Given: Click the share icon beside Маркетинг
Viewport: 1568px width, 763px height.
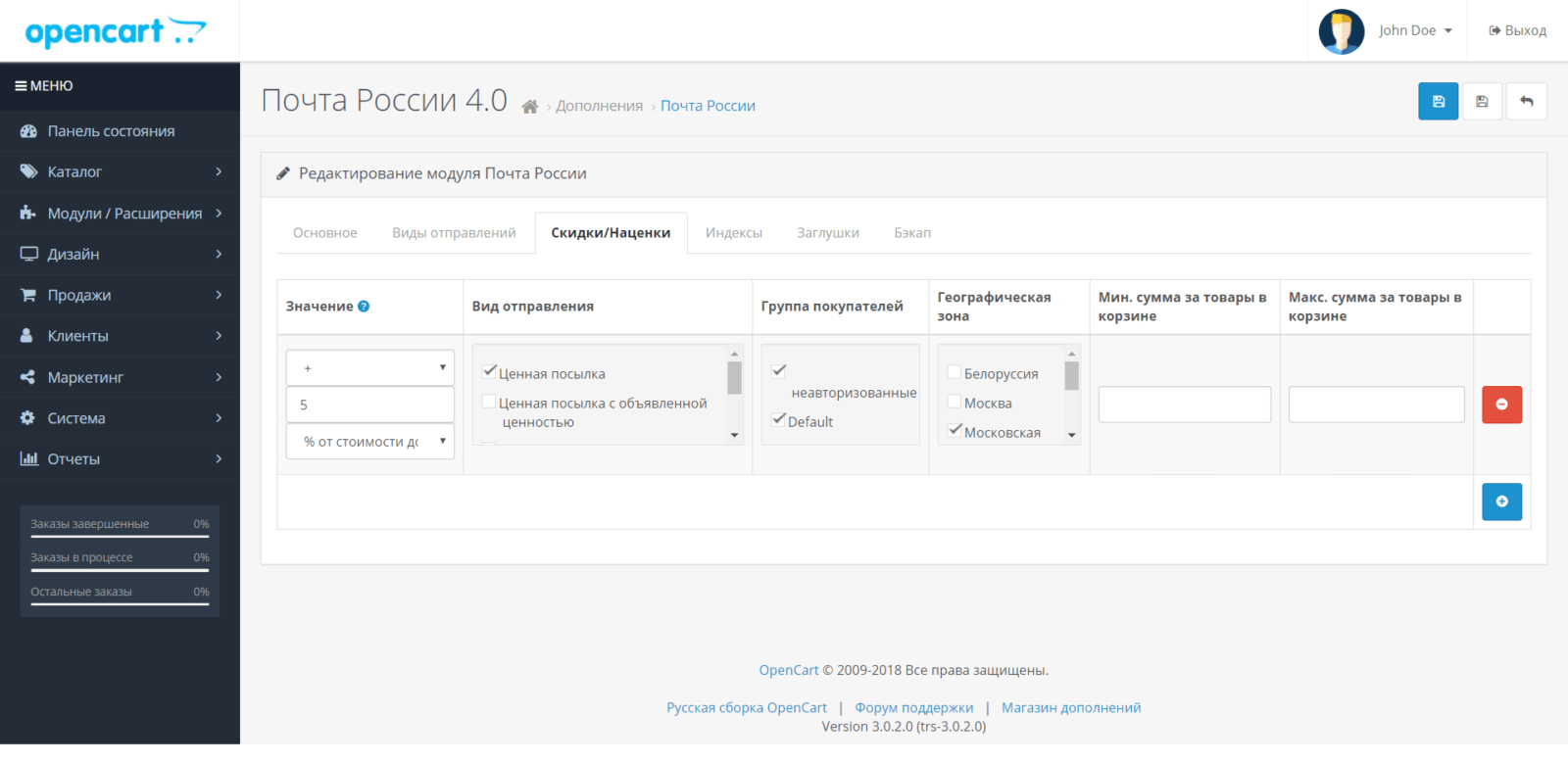Looking at the screenshot, I should [x=27, y=377].
